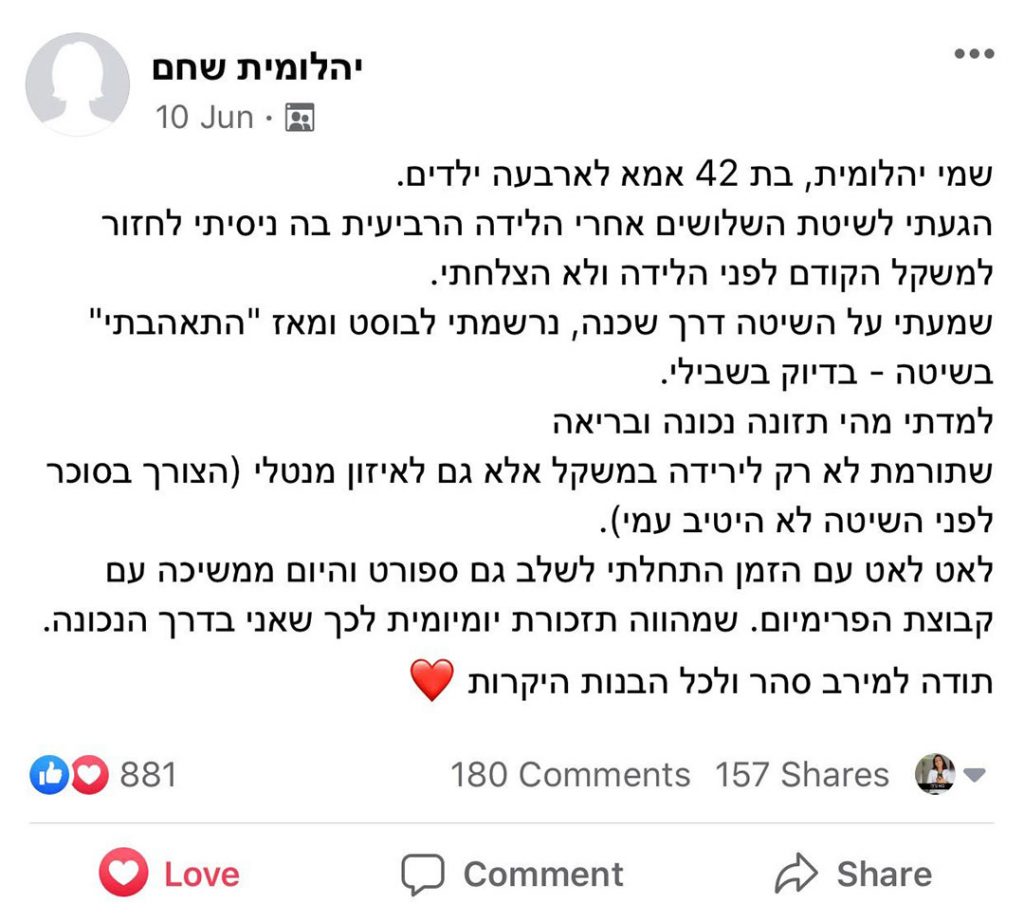The image size is (1024, 921).
Task: Click the small commenting-as profile picture
Action: coord(935,774)
